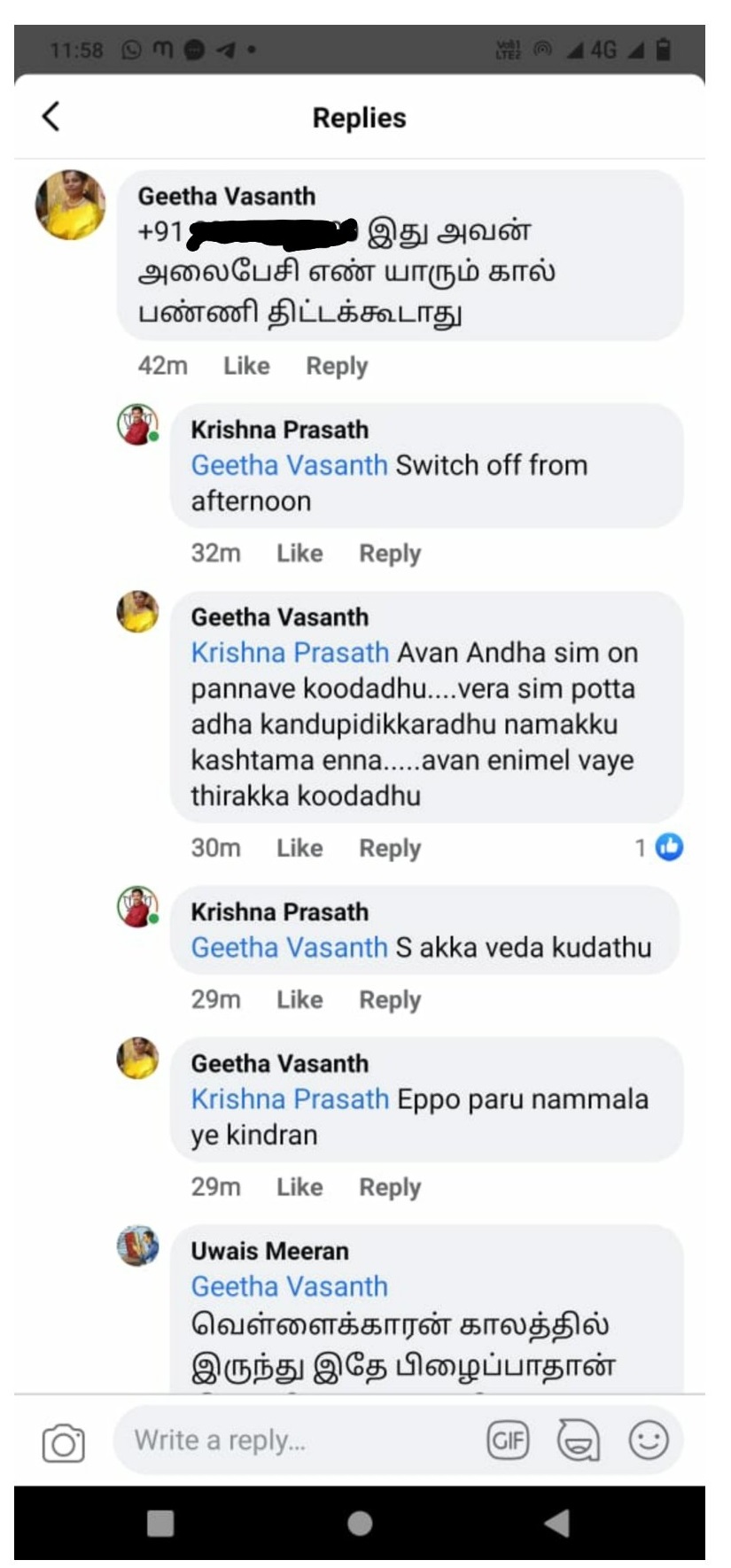Tap the blue like reaction icon

tap(669, 848)
